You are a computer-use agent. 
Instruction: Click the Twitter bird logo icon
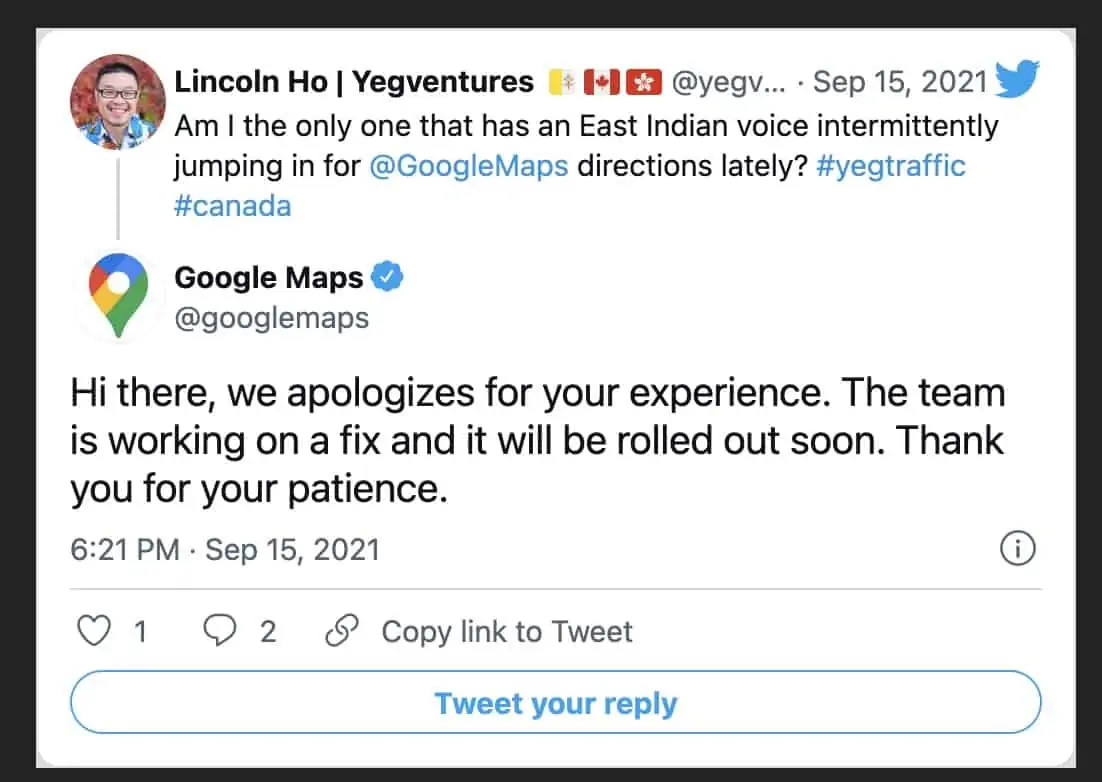tap(1018, 79)
